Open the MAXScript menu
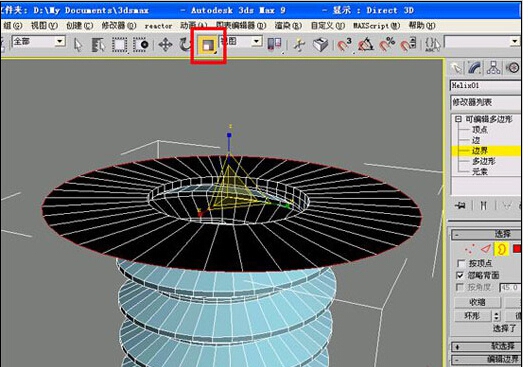 coord(376,26)
